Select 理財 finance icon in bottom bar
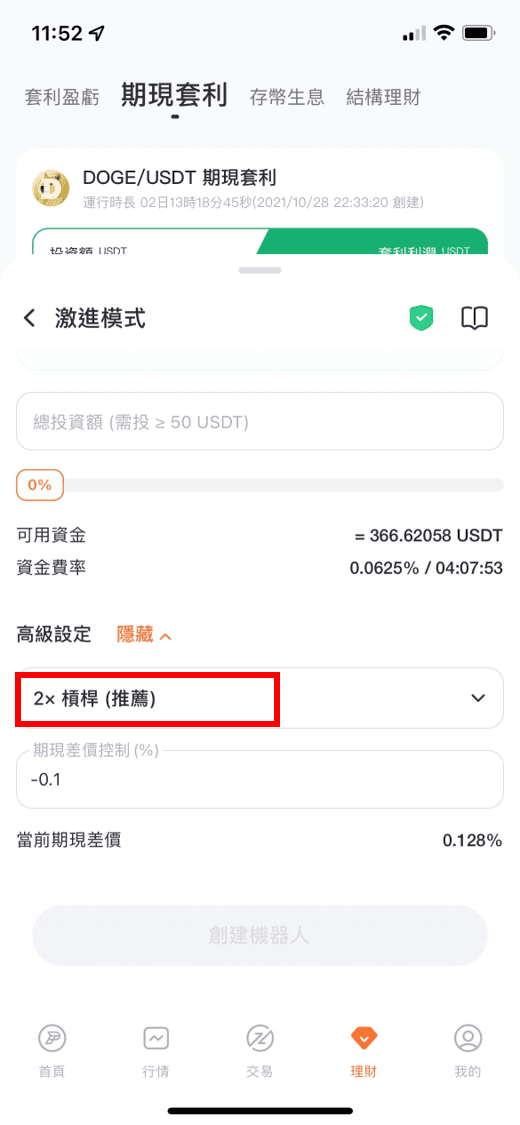Image resolution: width=520 pixels, height=1125 pixels. 364,1052
